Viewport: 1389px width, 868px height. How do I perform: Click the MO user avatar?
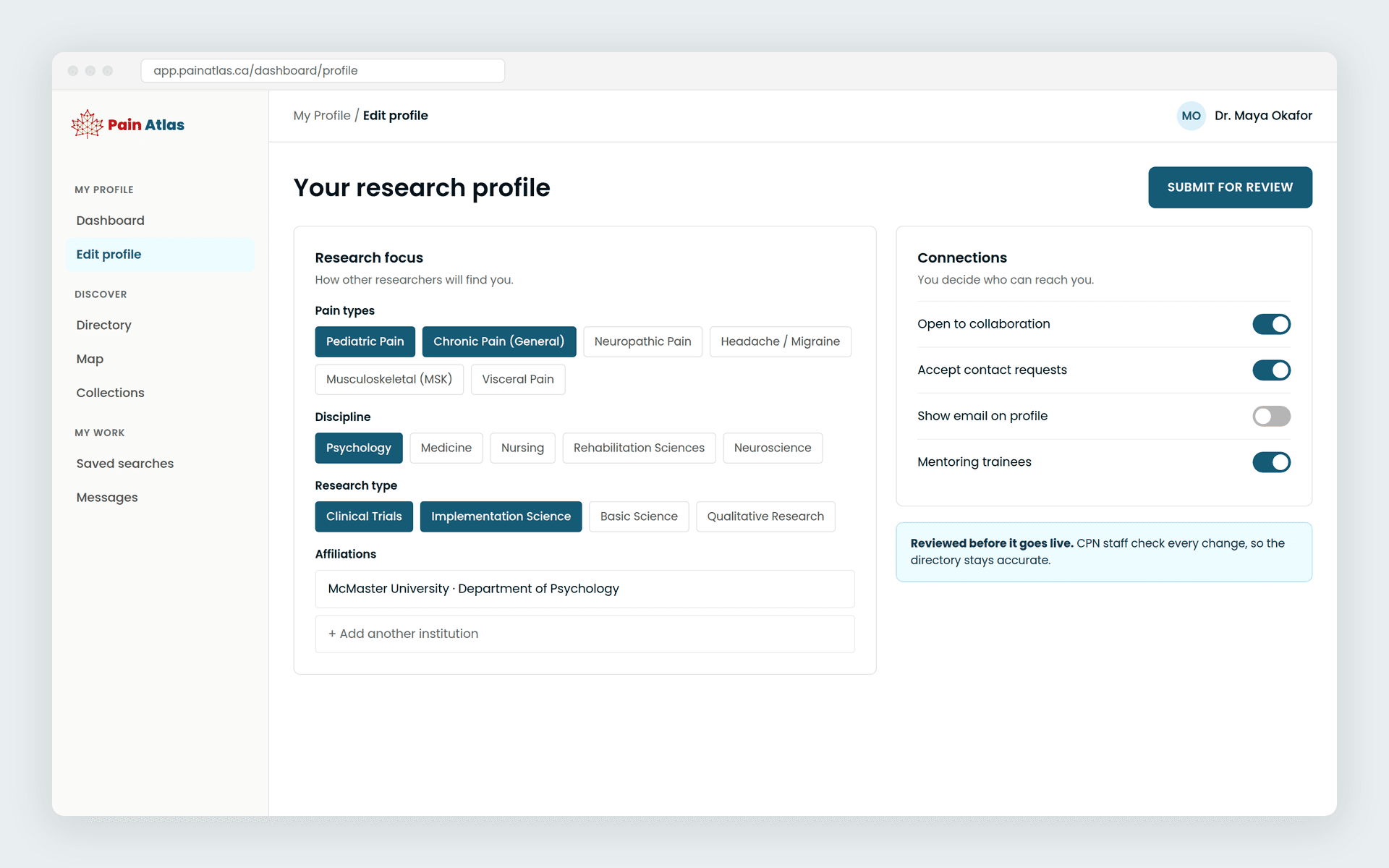(x=1191, y=116)
